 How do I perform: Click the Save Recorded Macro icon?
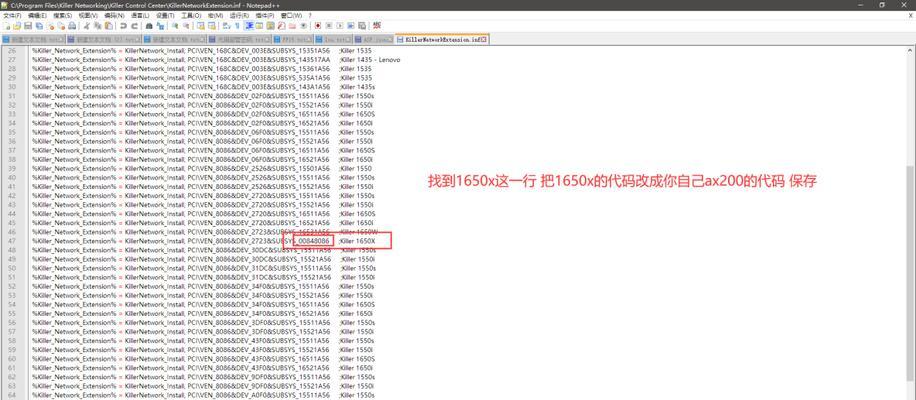[x=362, y=26]
